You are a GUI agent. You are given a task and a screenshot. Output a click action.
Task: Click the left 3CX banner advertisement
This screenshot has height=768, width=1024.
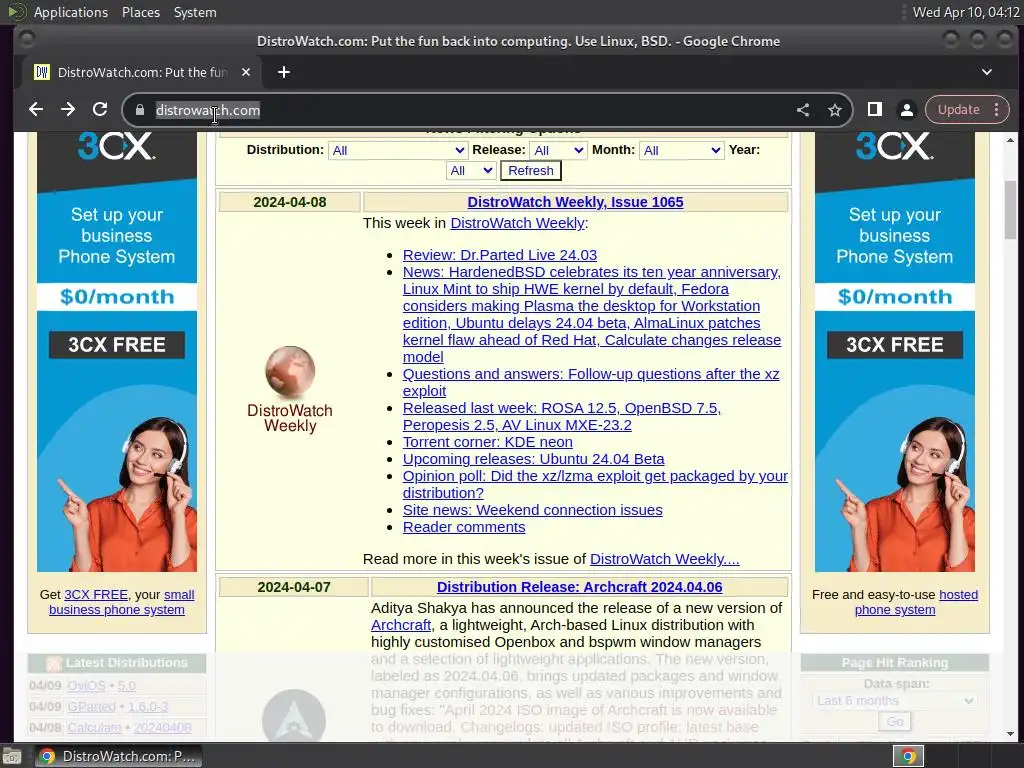coord(117,351)
